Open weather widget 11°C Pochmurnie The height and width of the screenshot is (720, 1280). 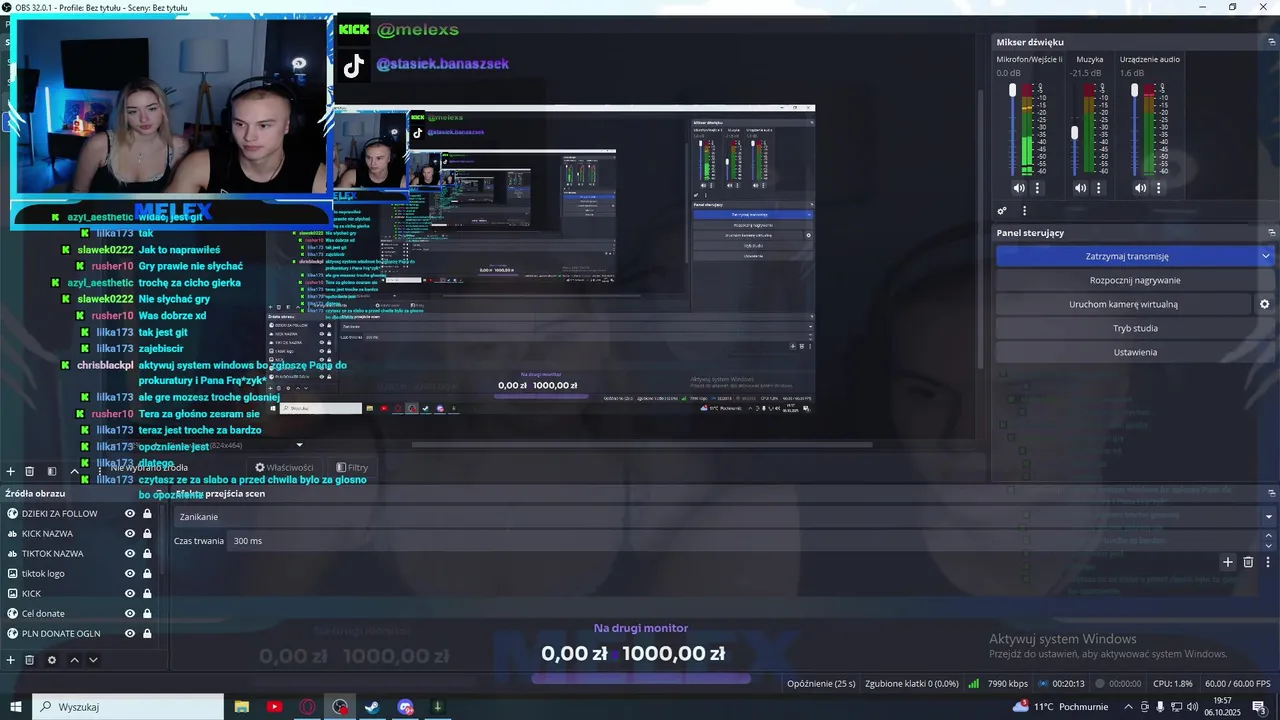(1060, 707)
